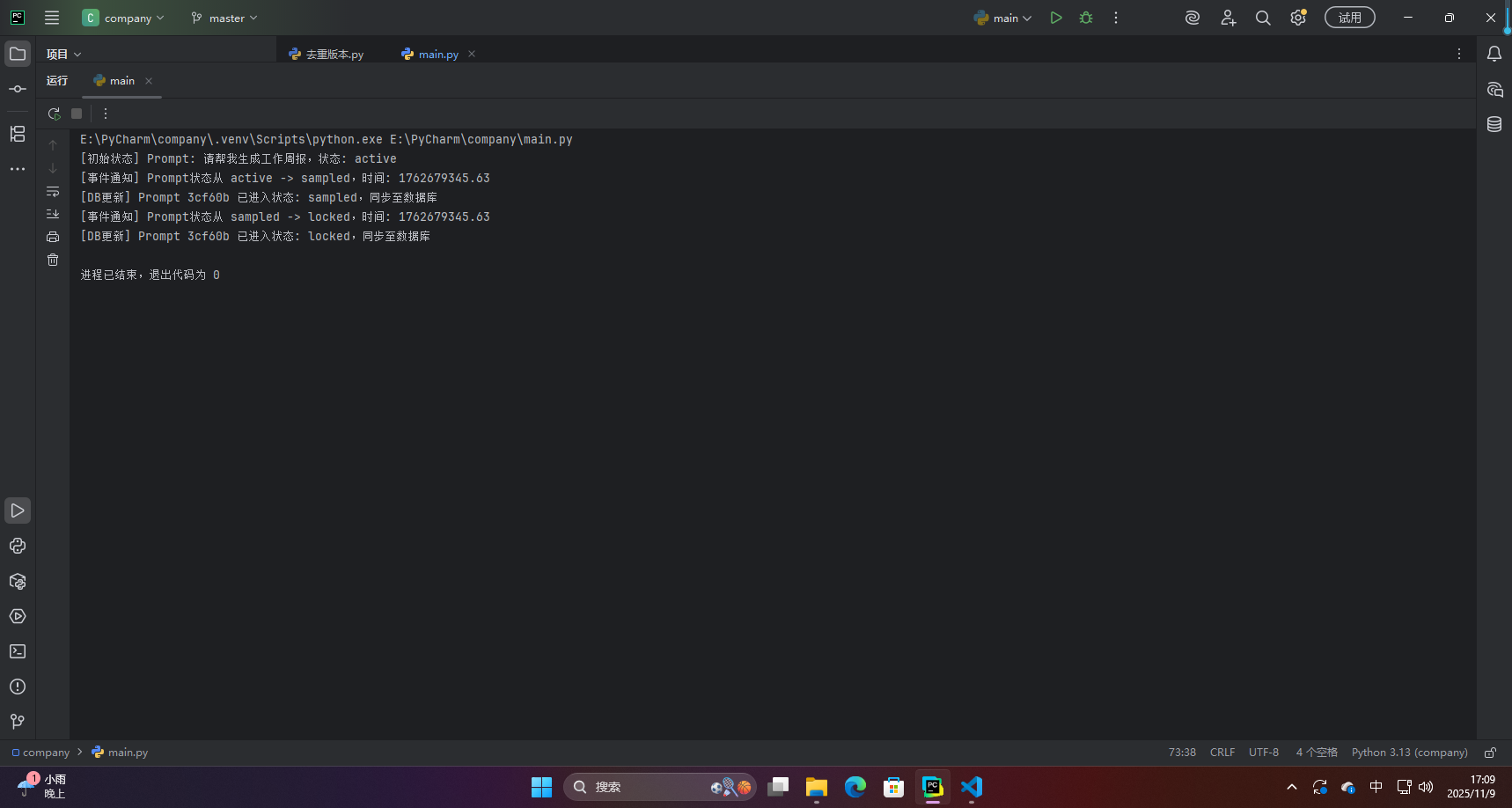Viewport: 1512px width, 808px height.
Task: Open the company project dropdown
Action: click(123, 18)
